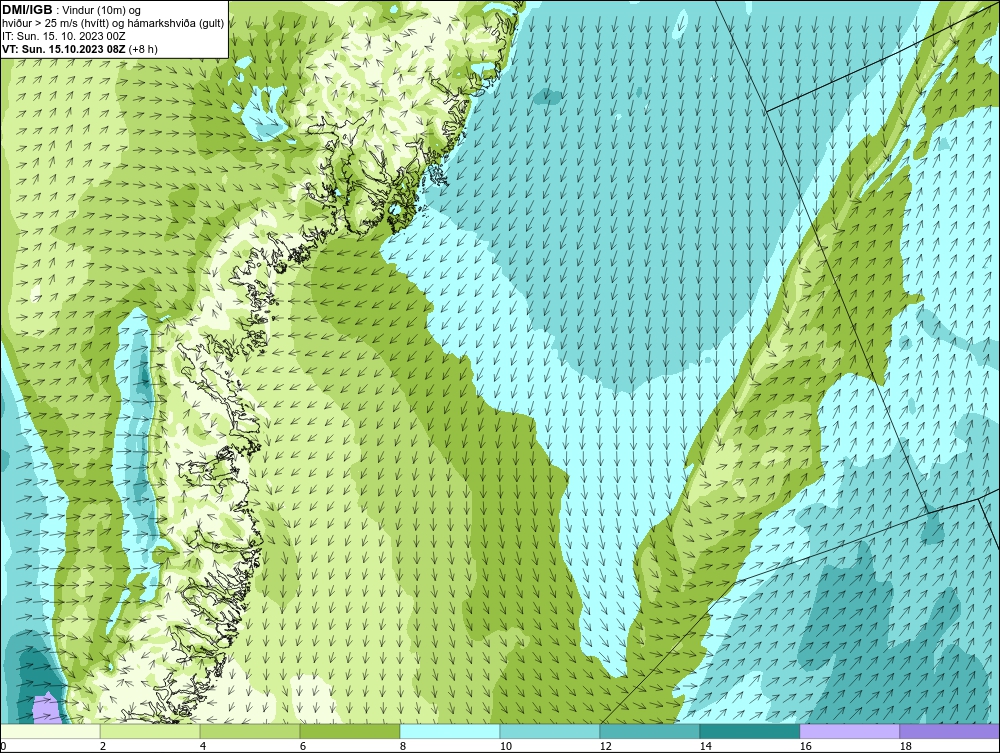Viewport: 1000px width, 753px height.
Task: Click the legend scale label '16'
Action: (x=805, y=746)
